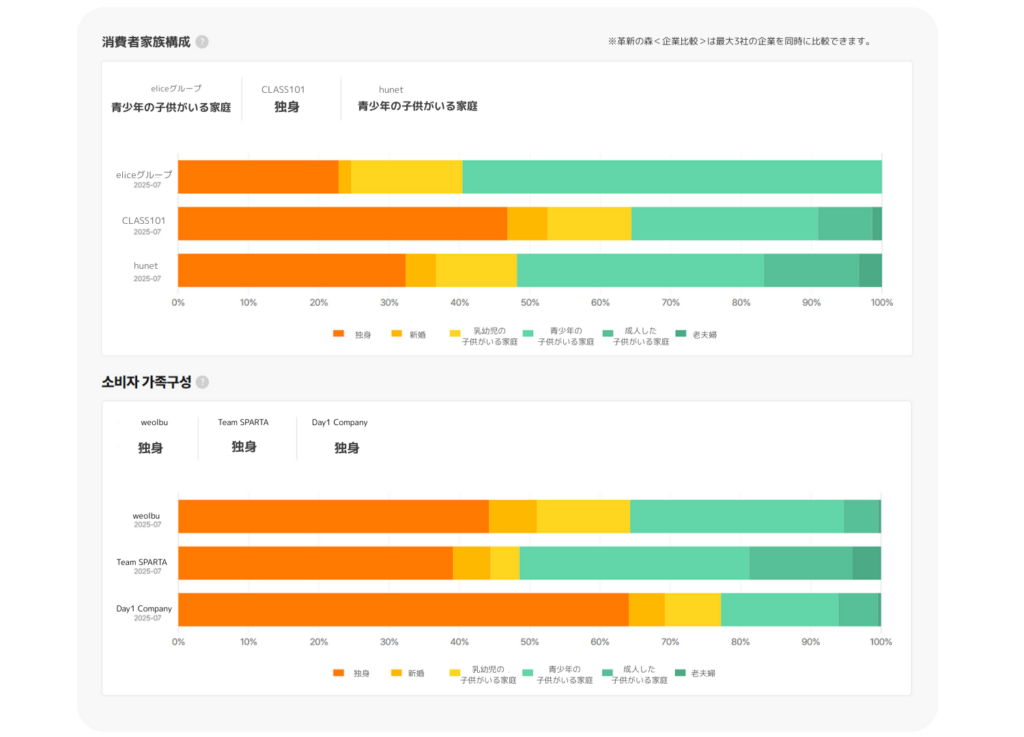Toggle 老夫婦 legend item in the top chart
The width and height of the screenshot is (1024, 737).
click(695, 335)
